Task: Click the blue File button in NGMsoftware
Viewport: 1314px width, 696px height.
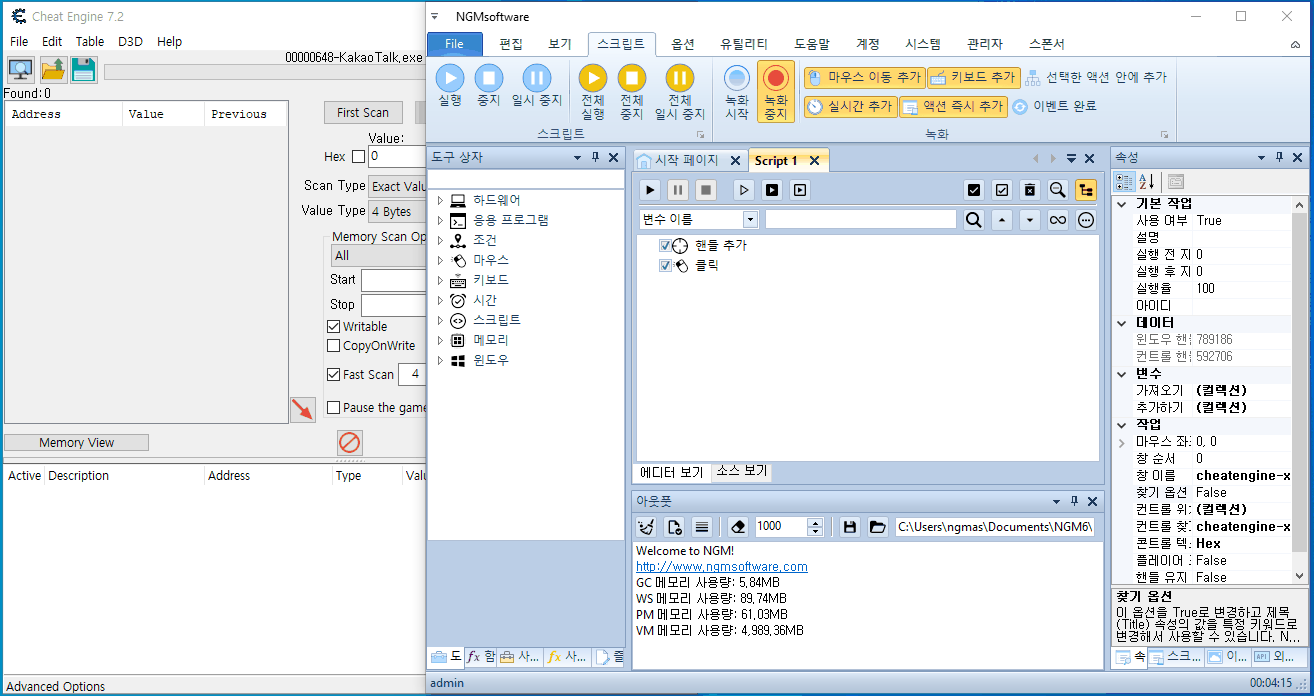Action: click(454, 44)
